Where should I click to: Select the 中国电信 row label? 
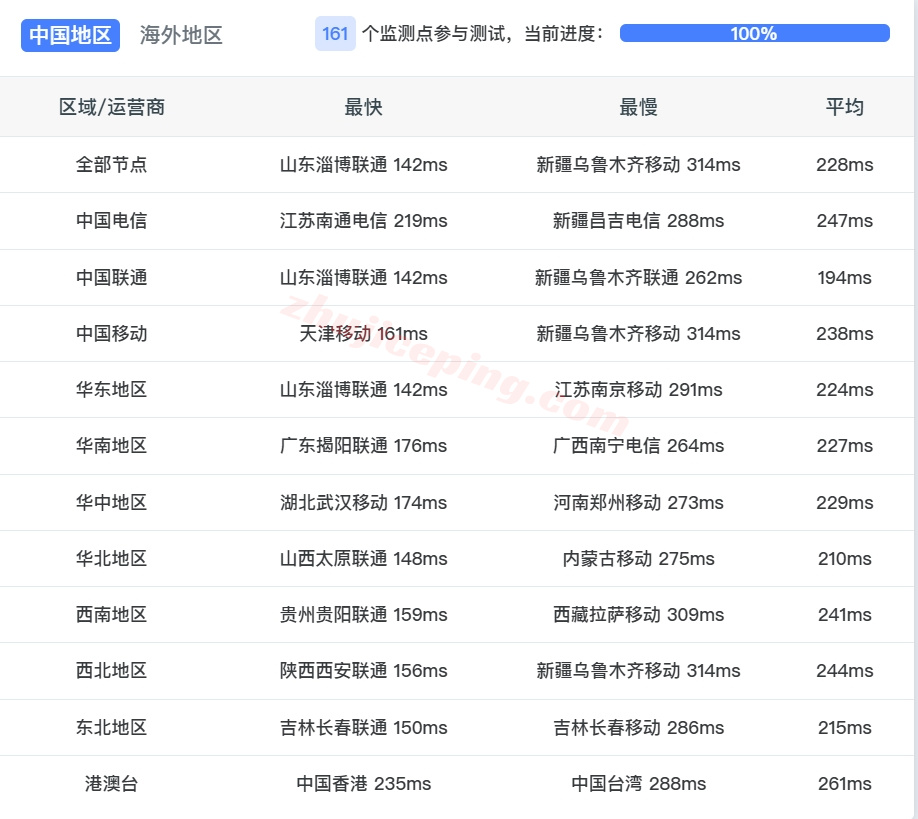pyautogui.click(x=111, y=221)
